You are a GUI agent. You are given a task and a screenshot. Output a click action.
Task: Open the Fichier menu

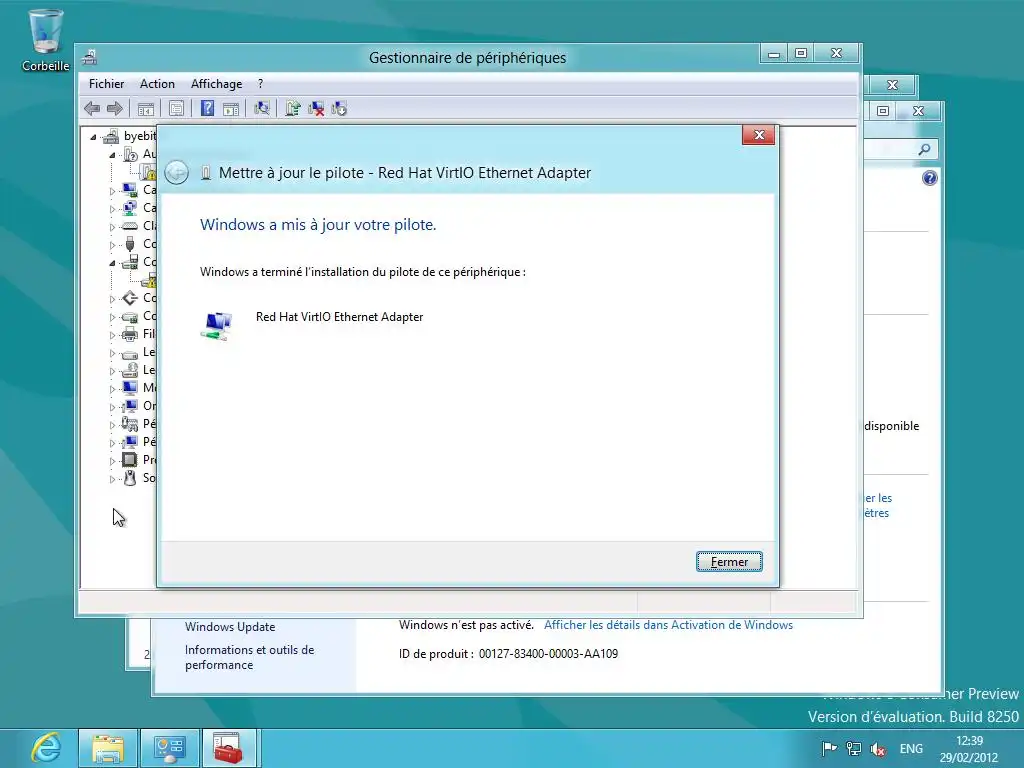[x=106, y=84]
